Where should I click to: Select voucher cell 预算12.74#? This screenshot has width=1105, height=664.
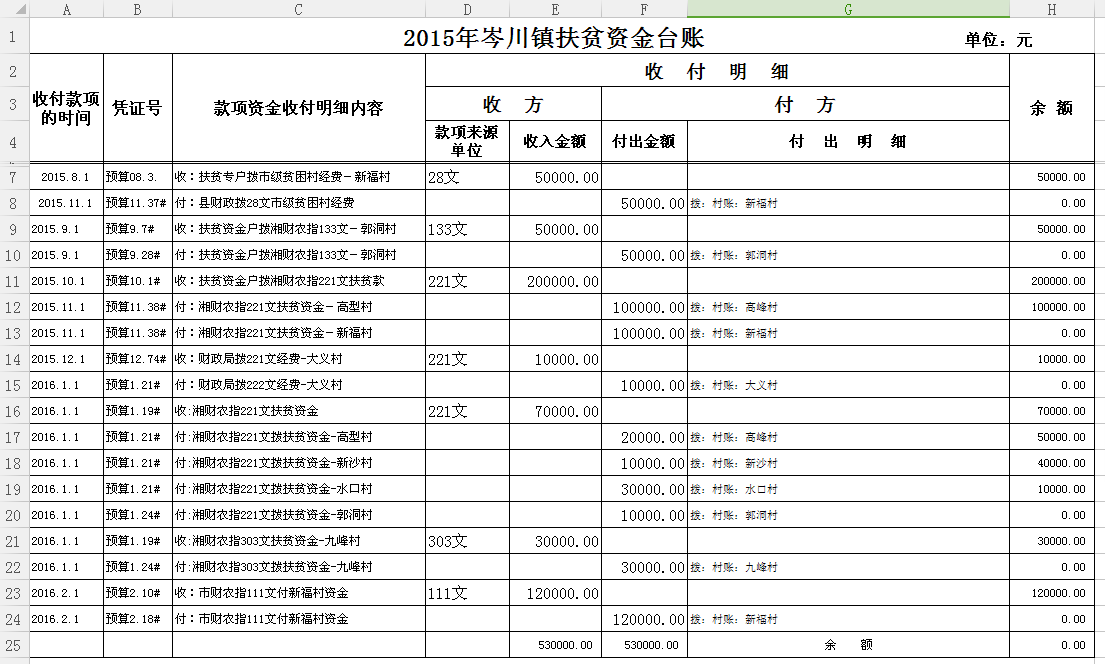(x=137, y=359)
